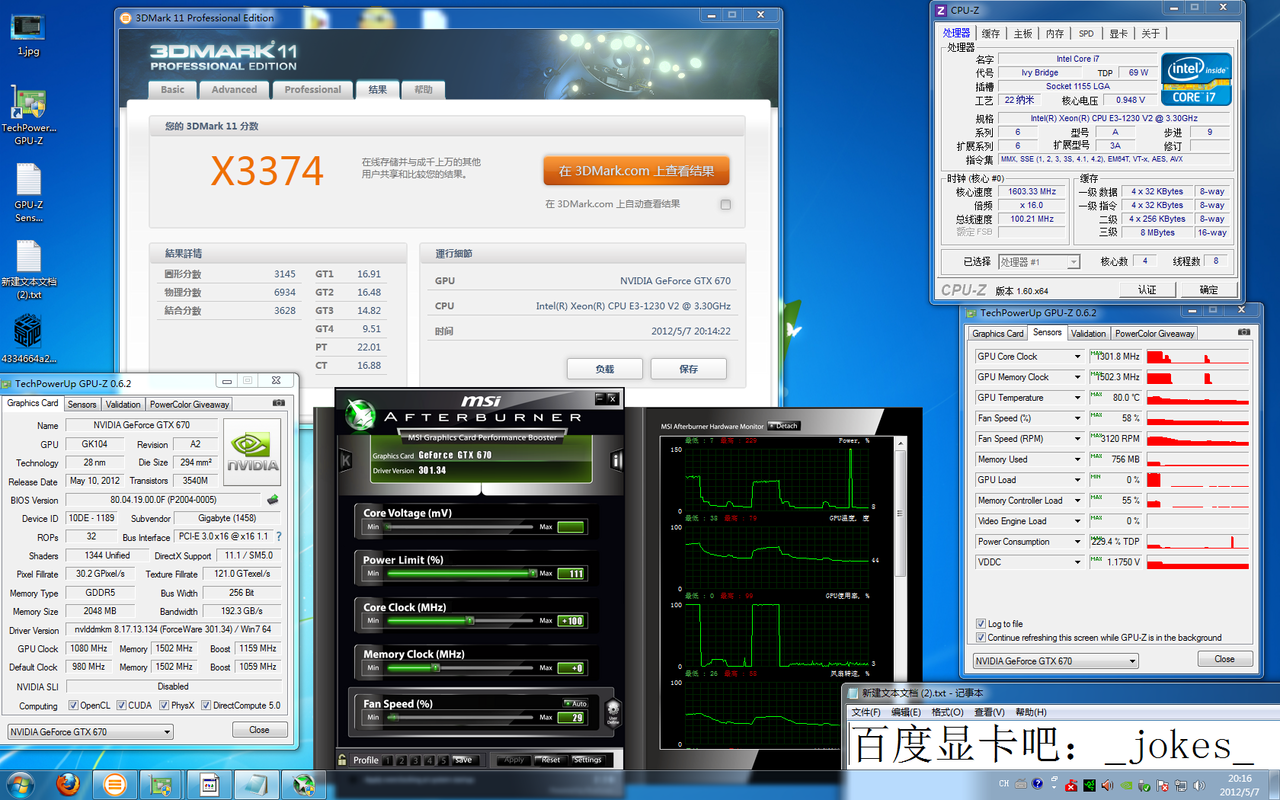This screenshot has height=800, width=1280.
Task: Click the orange view results on 3DMark.com button
Action: (x=636, y=170)
